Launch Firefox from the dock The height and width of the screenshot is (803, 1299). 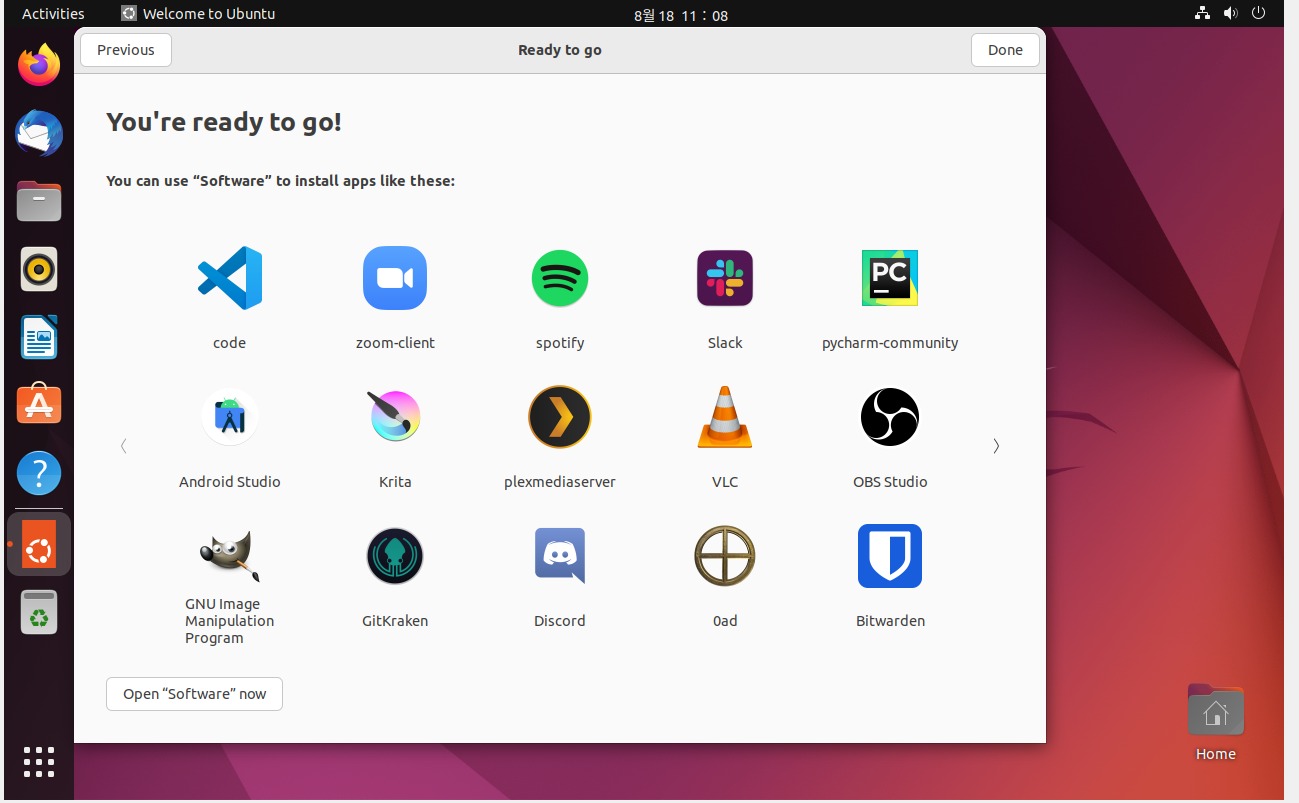pos(39,65)
